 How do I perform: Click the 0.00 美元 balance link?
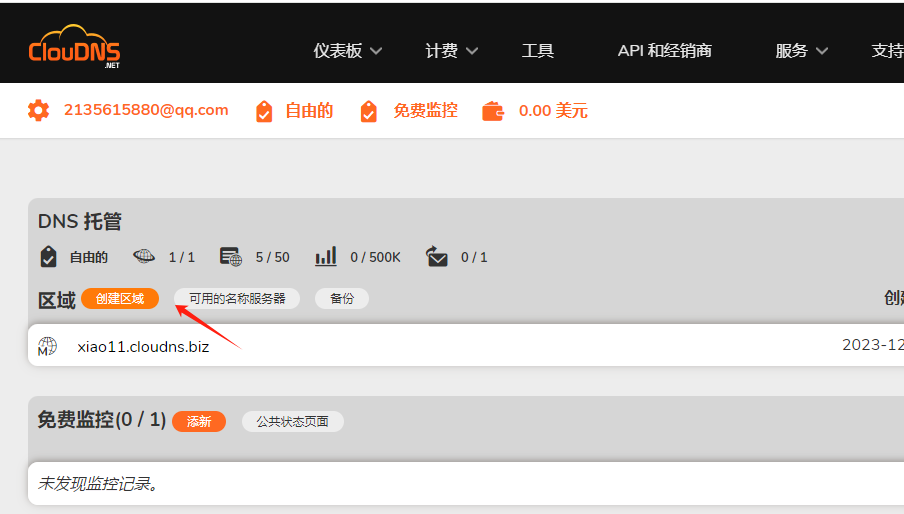click(x=553, y=111)
